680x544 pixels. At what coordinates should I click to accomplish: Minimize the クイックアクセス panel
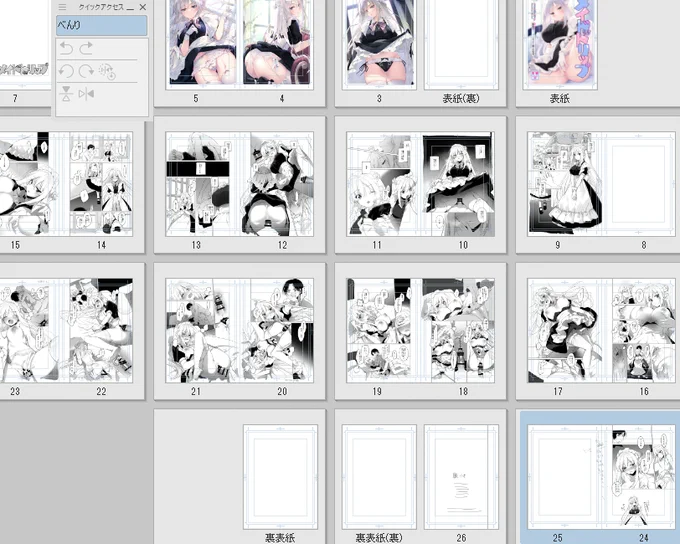[130, 8]
